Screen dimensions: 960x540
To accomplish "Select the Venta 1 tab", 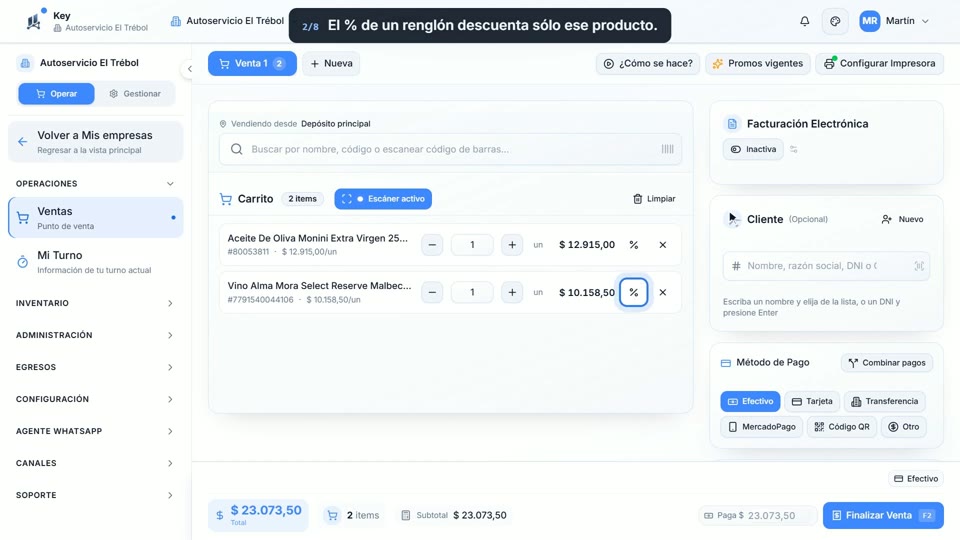I will [252, 64].
